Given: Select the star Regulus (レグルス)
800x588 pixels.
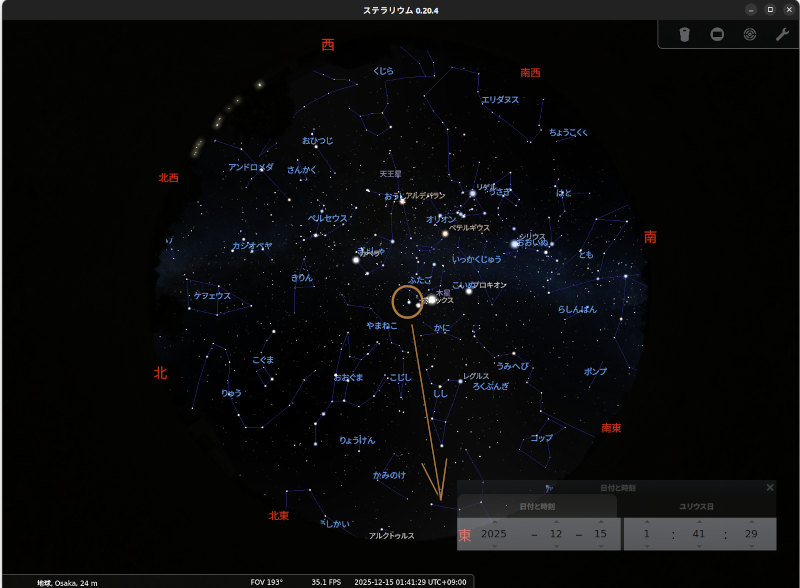Looking at the screenshot, I should [x=460, y=381].
